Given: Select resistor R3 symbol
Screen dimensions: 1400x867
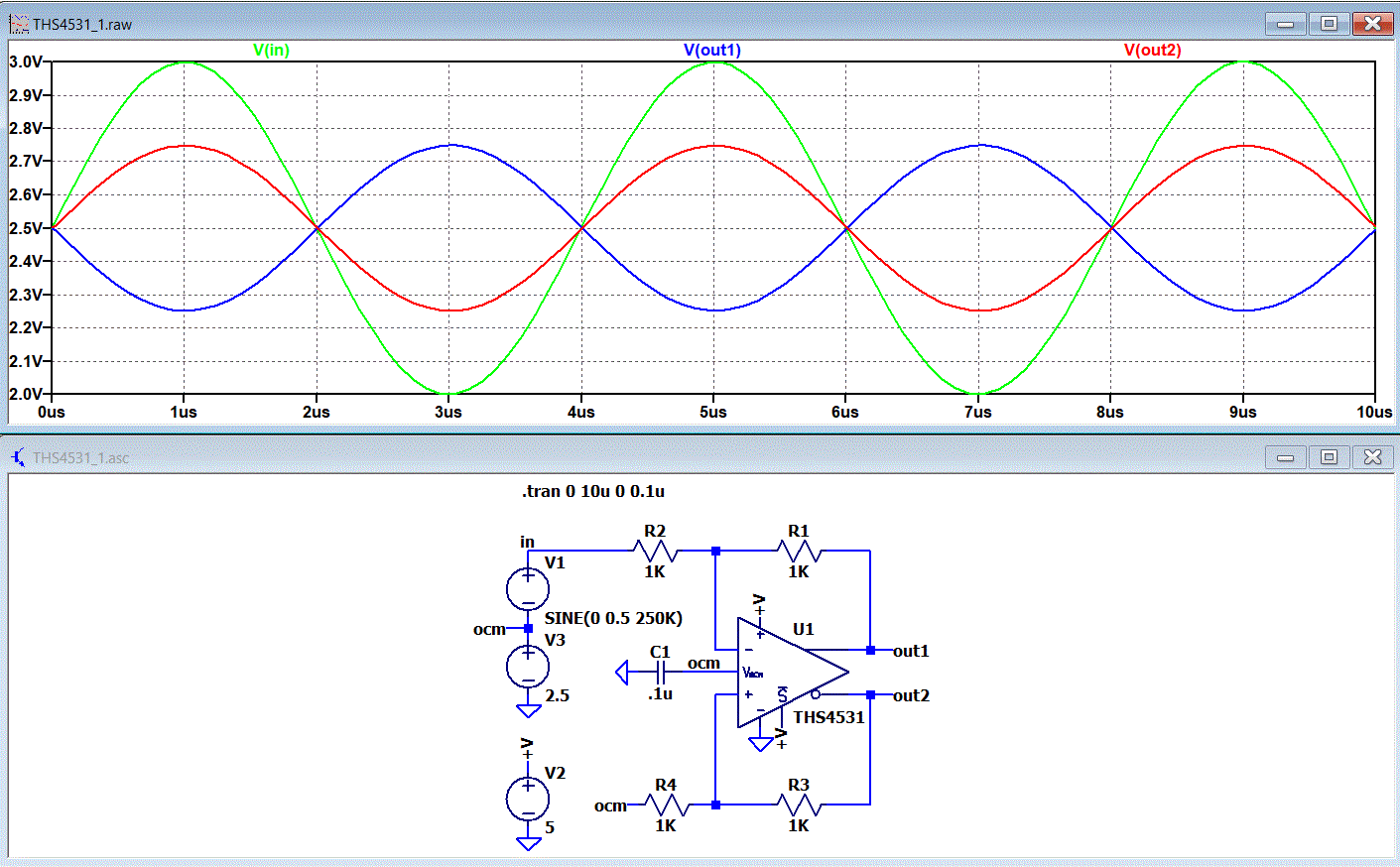Looking at the screenshot, I should [x=799, y=805].
